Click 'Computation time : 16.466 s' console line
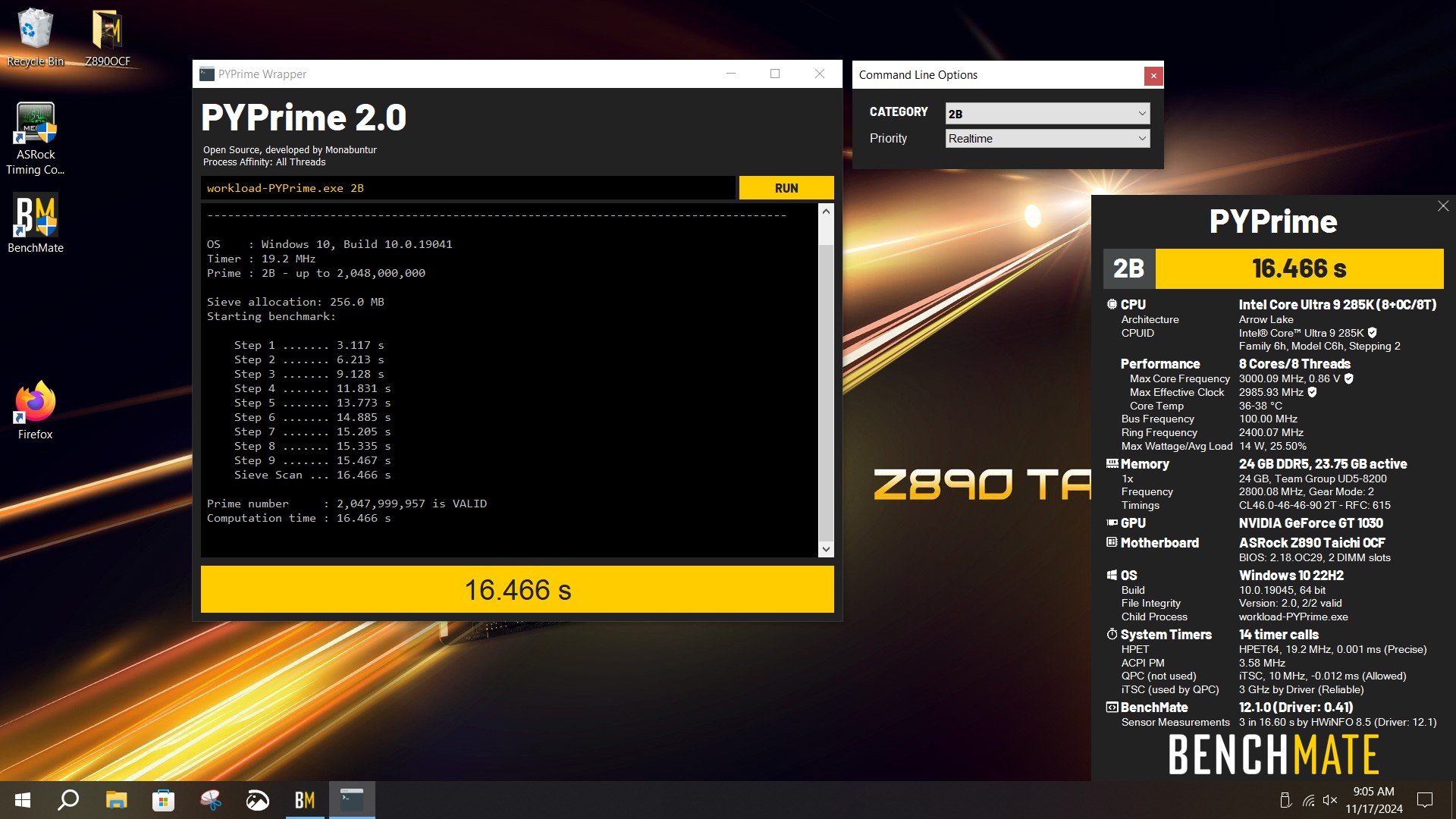Viewport: 1456px width, 819px height. point(299,518)
